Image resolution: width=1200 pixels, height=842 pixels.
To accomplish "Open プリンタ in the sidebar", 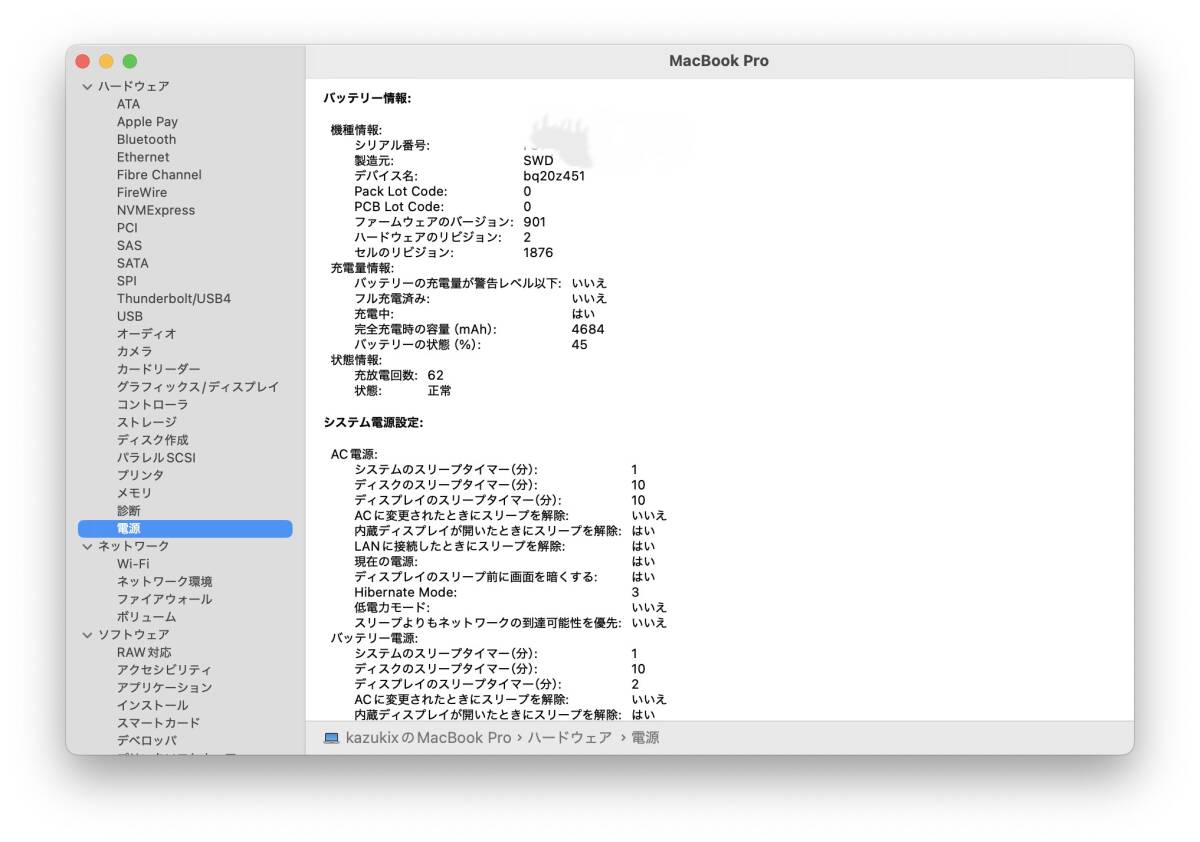I will 140,475.
